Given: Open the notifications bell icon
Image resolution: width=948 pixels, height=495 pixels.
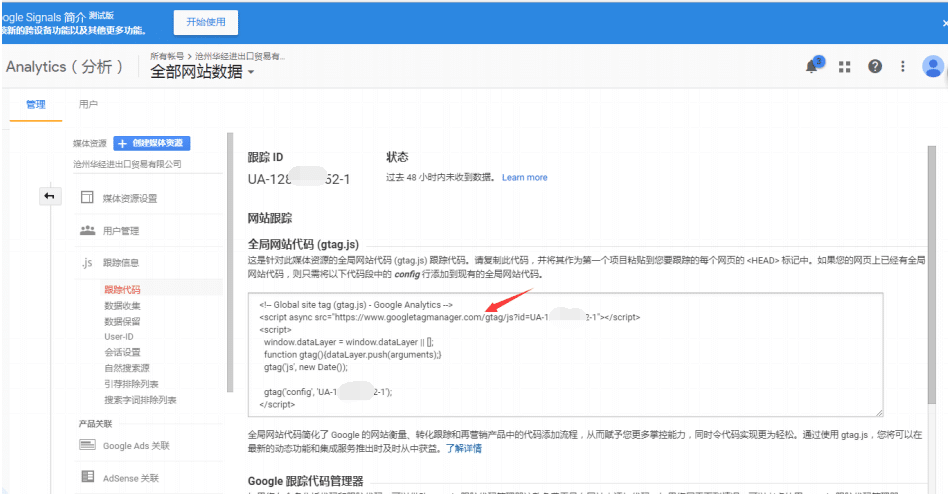Looking at the screenshot, I should [813, 66].
